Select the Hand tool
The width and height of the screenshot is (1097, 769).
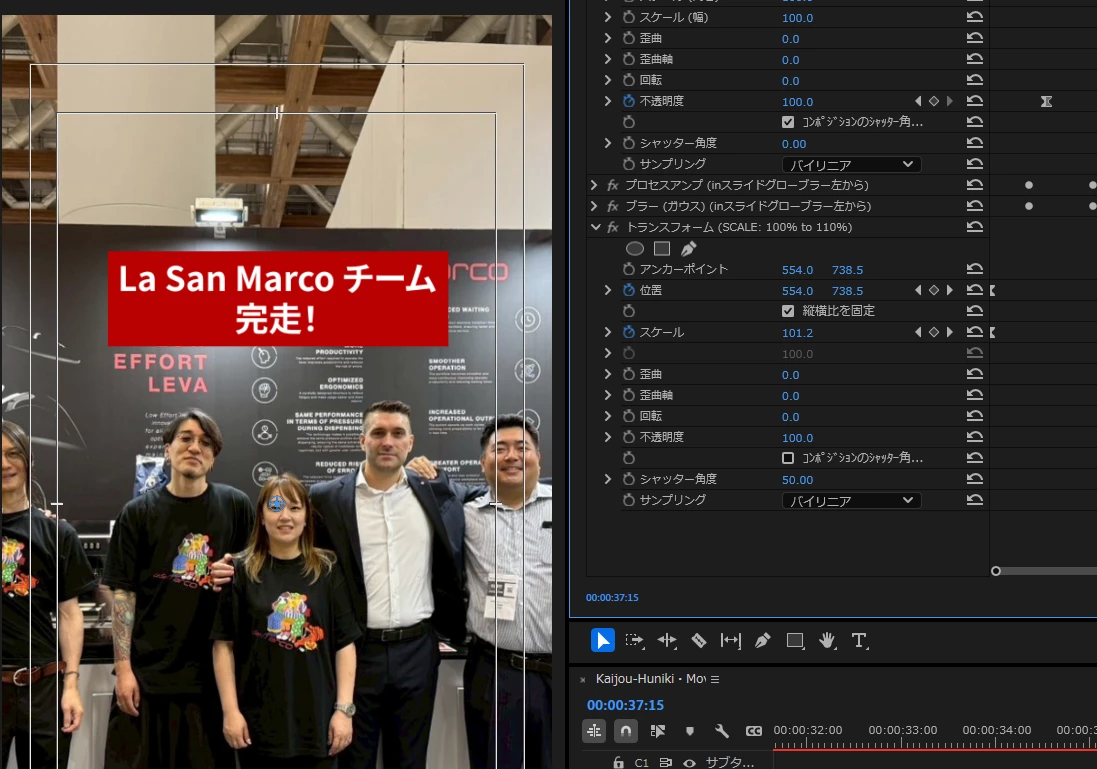[827, 640]
